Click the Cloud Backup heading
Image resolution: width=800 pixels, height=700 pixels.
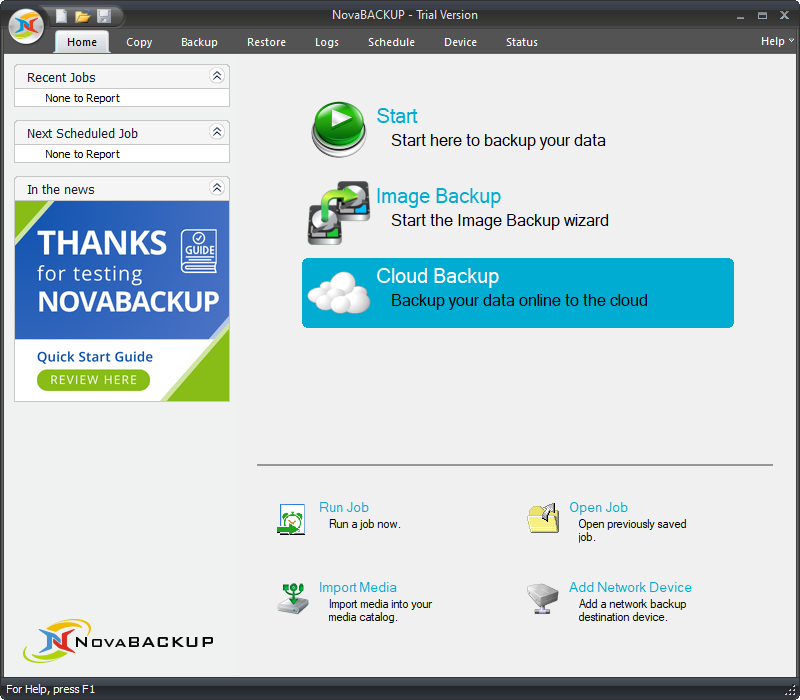(437, 276)
